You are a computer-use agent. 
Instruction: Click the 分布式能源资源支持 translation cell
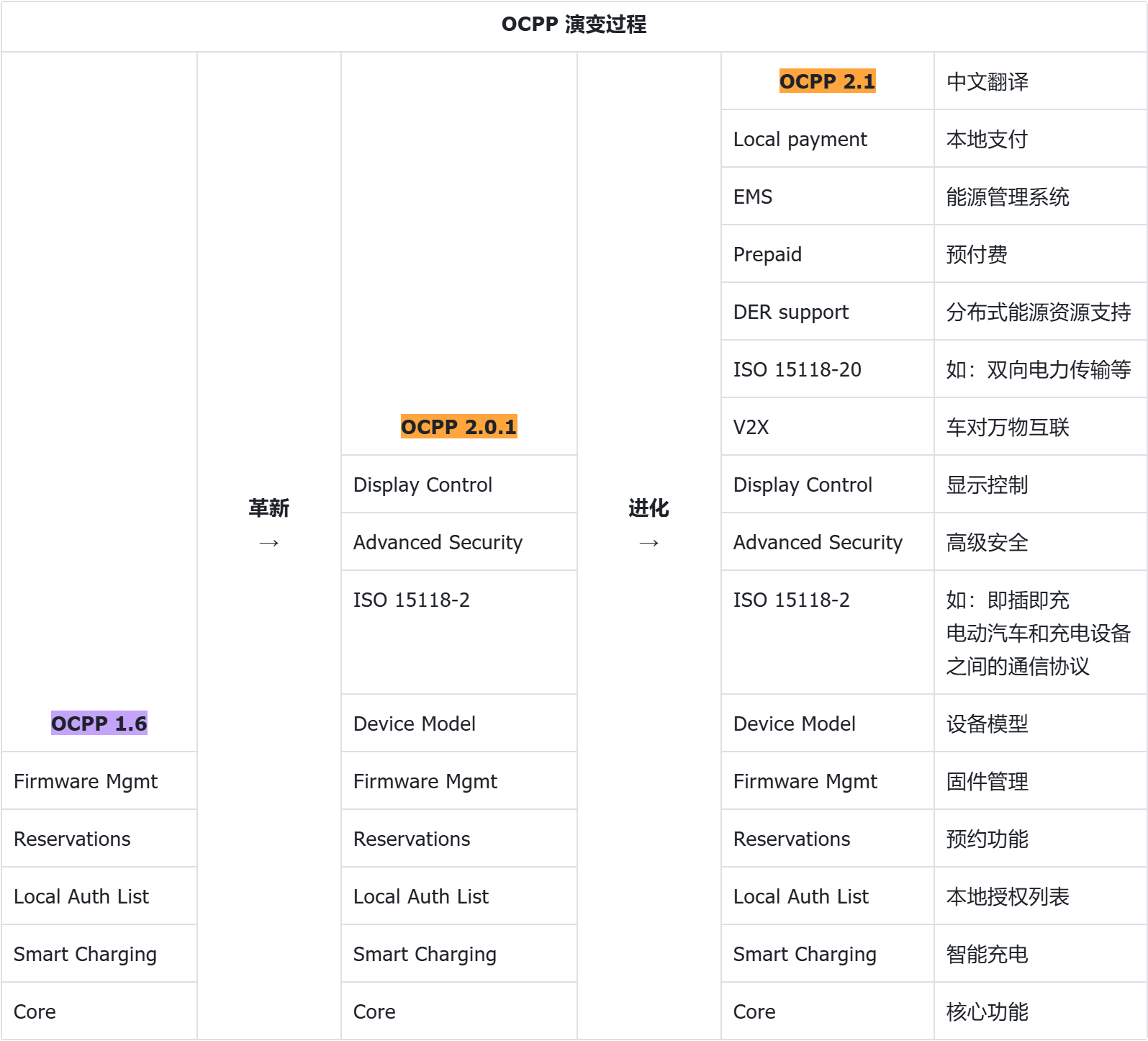[1038, 312]
